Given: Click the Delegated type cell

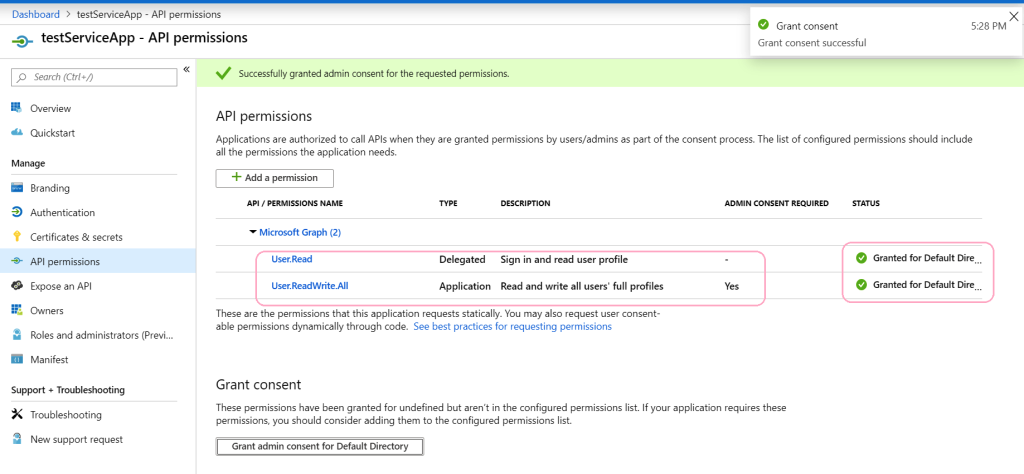Looking at the screenshot, I should (x=462, y=259).
